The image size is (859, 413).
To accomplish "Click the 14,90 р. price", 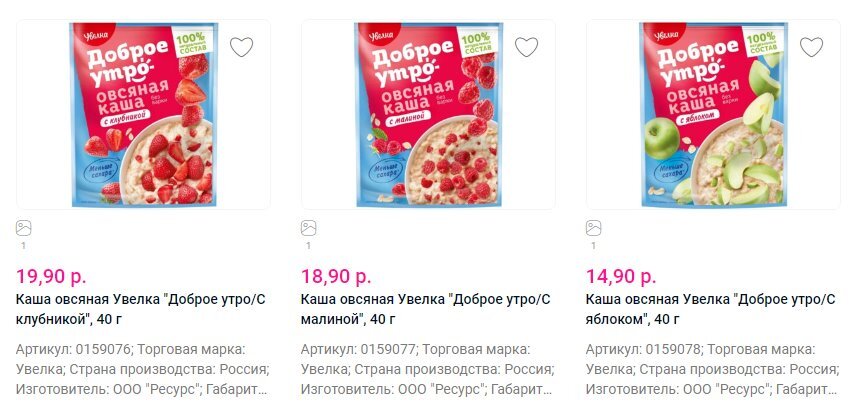I will [621, 276].
